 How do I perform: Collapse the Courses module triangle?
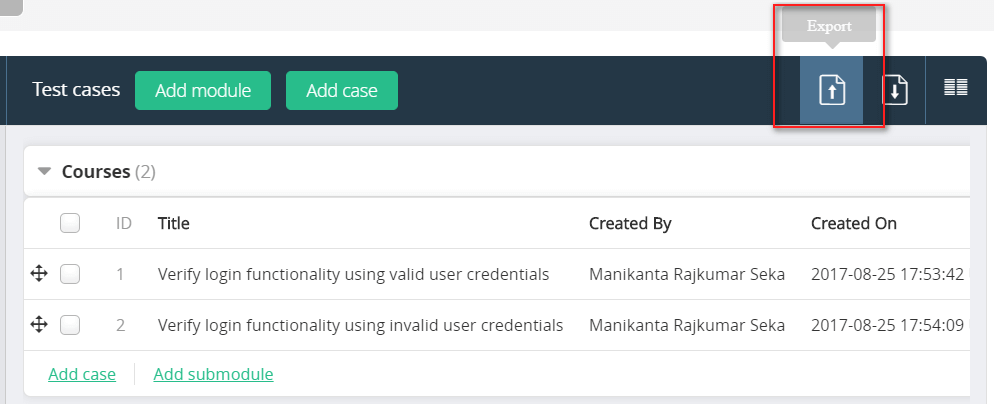44,171
